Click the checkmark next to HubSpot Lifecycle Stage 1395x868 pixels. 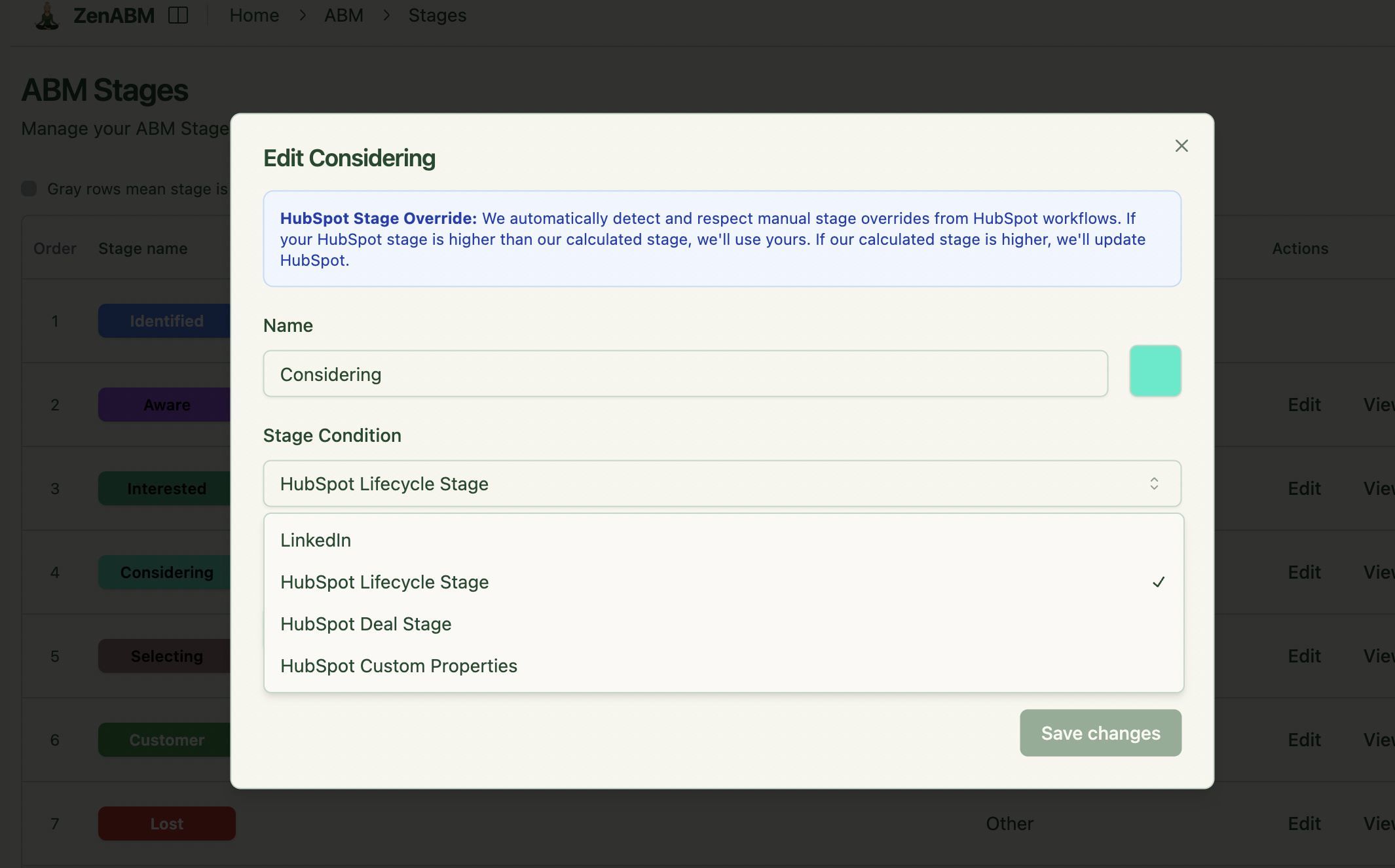(x=1159, y=582)
